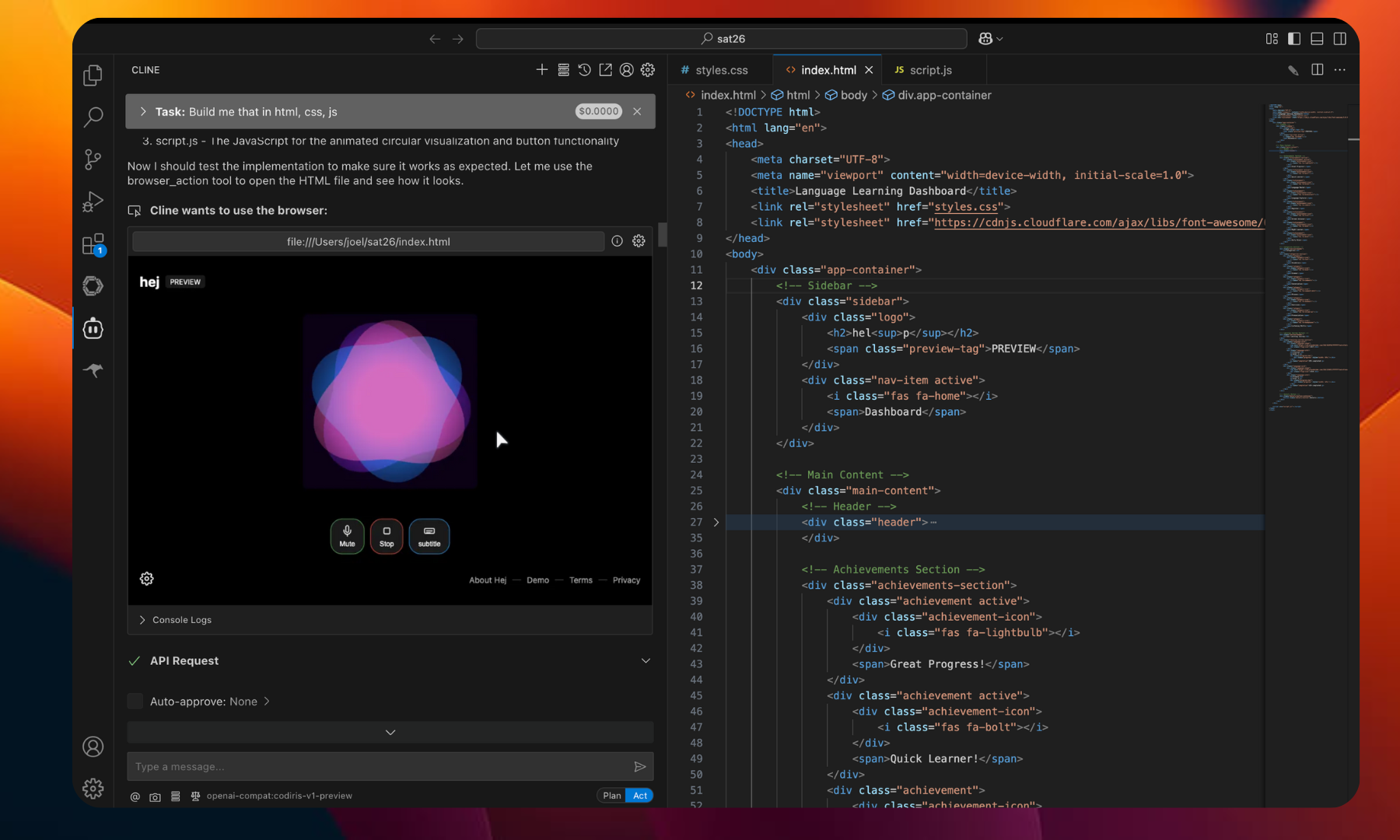Open Source Control view
The image size is (1400, 840).
pyautogui.click(x=93, y=159)
